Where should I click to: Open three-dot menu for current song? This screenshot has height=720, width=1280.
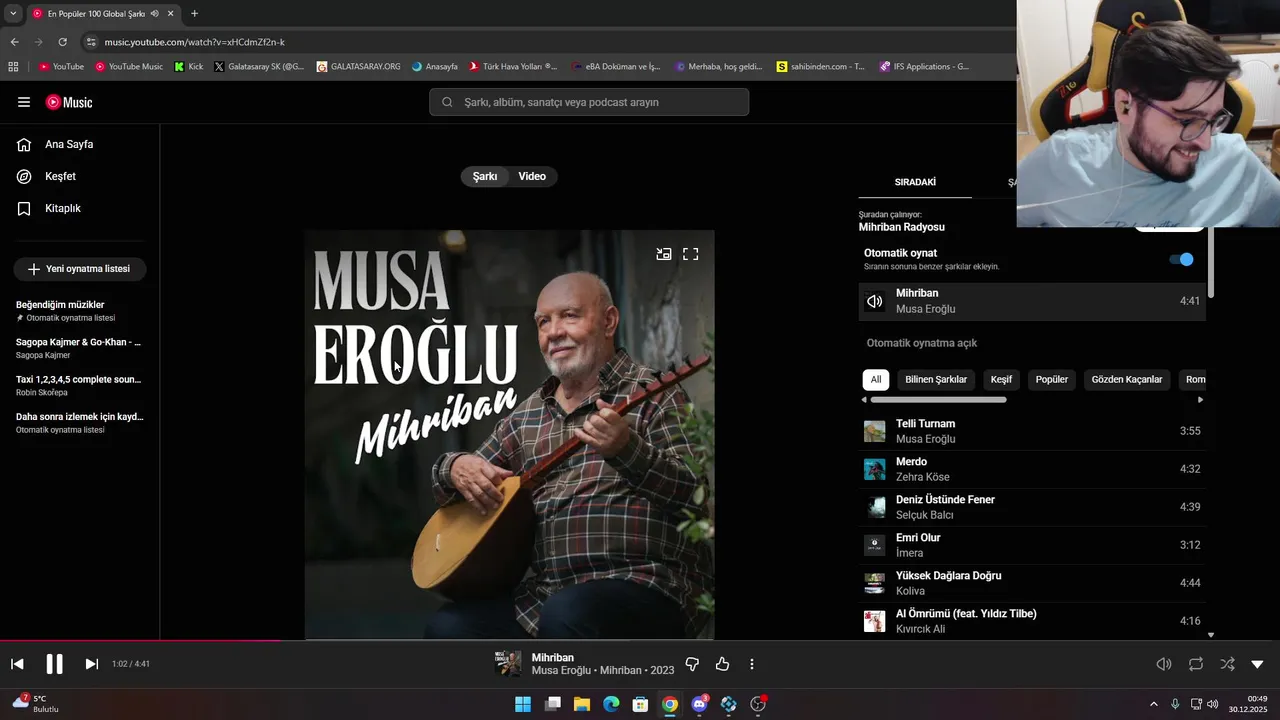tap(752, 664)
